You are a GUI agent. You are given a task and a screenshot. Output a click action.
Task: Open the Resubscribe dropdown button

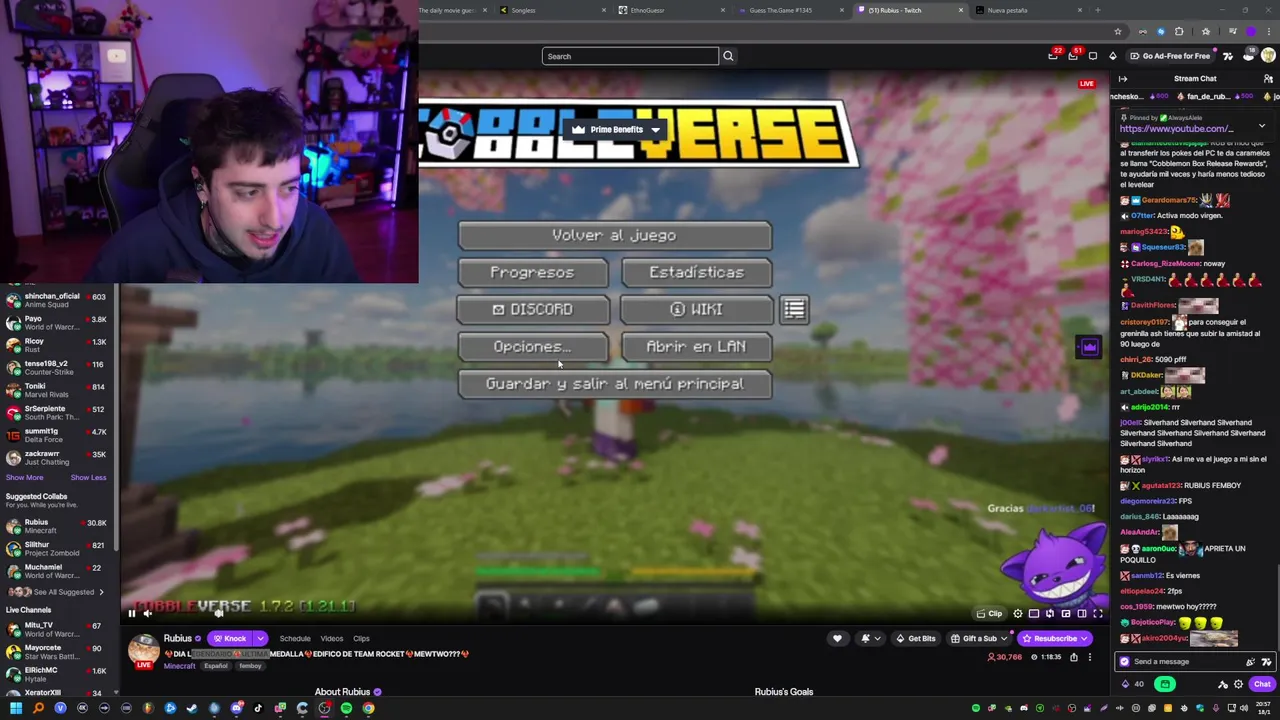click(x=1055, y=638)
